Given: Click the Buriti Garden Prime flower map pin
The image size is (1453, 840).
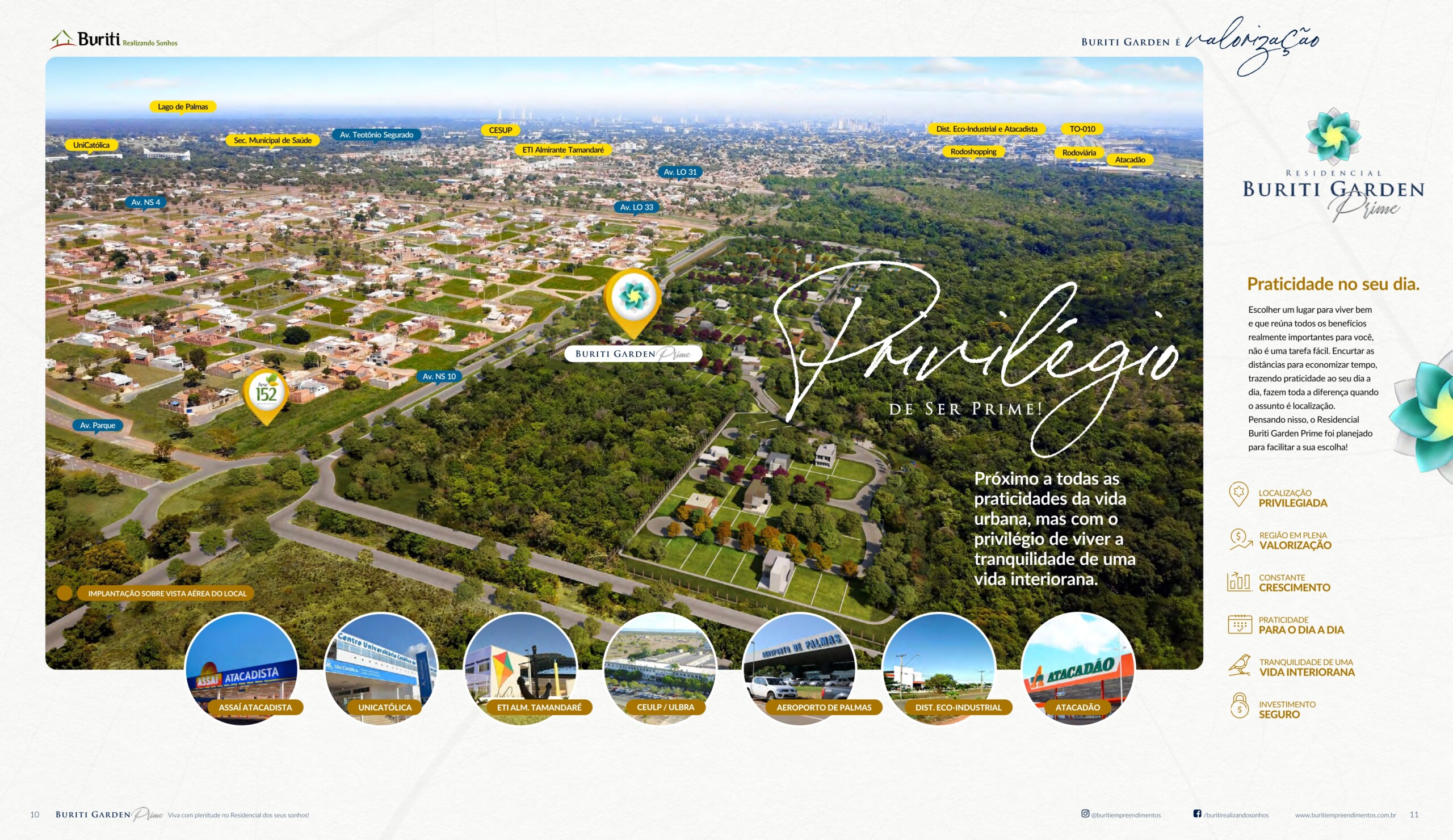Looking at the screenshot, I should point(632,303).
